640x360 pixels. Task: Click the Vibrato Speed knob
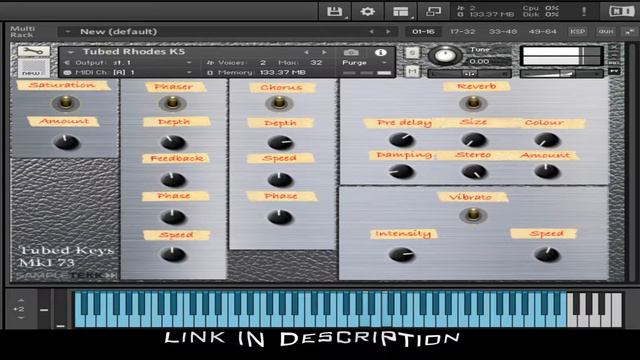coord(547,254)
